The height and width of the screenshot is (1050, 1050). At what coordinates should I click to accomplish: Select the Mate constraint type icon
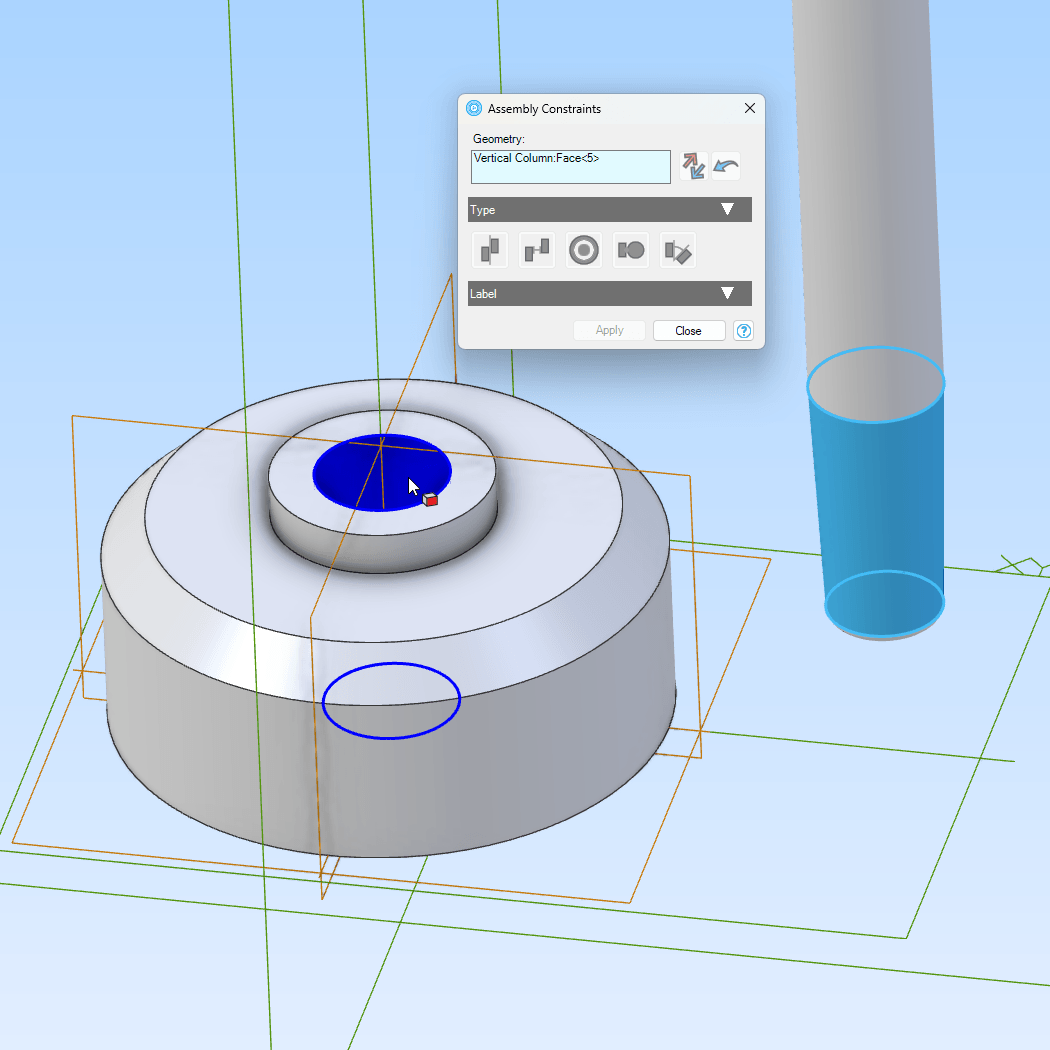point(490,250)
